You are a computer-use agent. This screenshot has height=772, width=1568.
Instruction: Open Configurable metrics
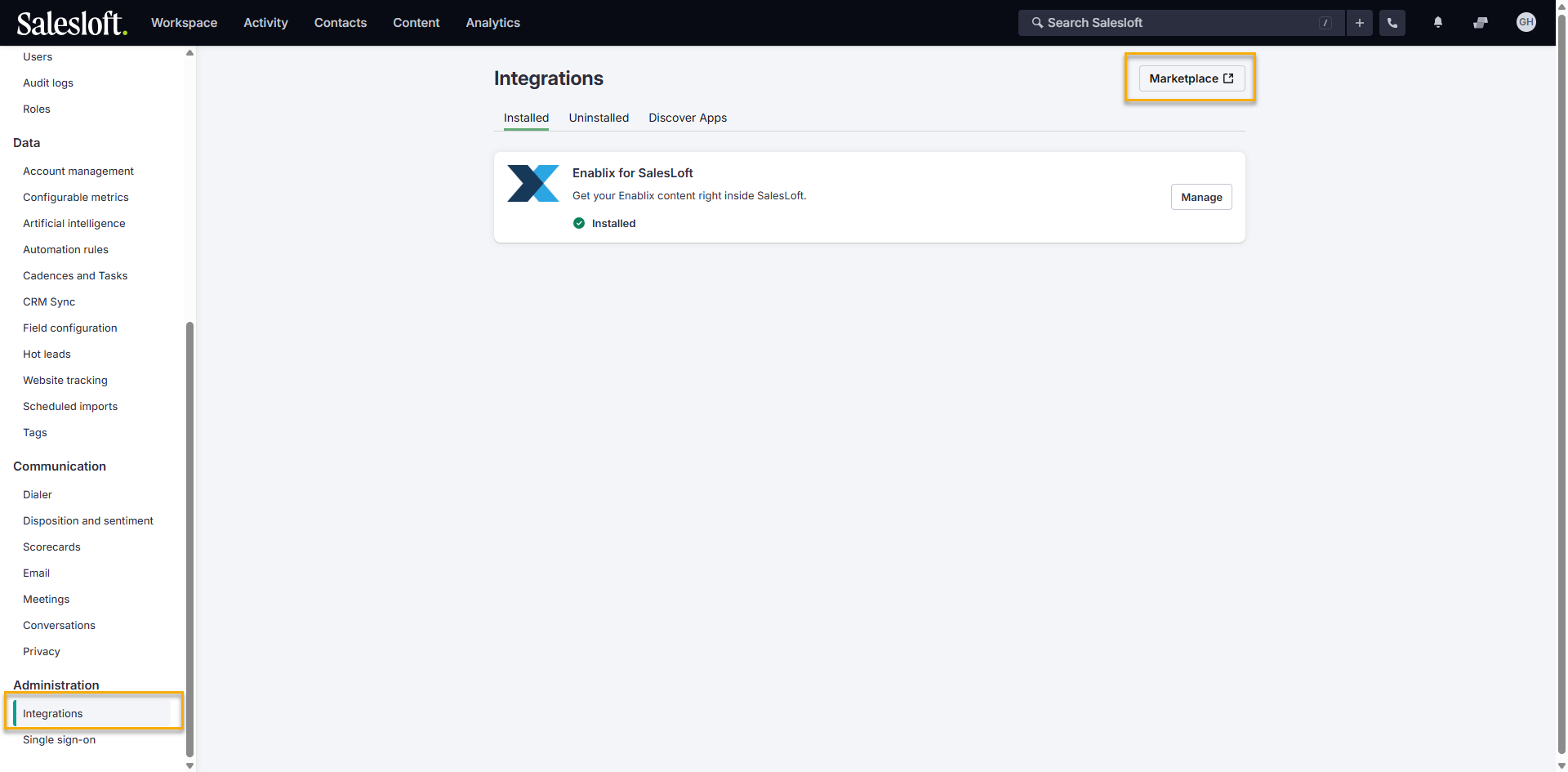pyautogui.click(x=76, y=197)
